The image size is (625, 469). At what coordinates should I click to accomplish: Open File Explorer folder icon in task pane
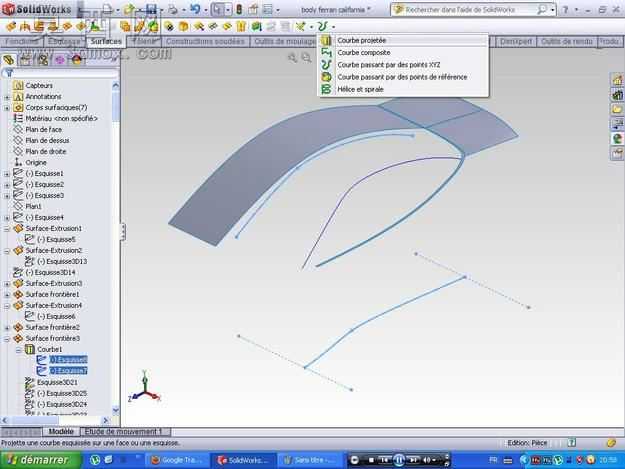click(x=617, y=109)
